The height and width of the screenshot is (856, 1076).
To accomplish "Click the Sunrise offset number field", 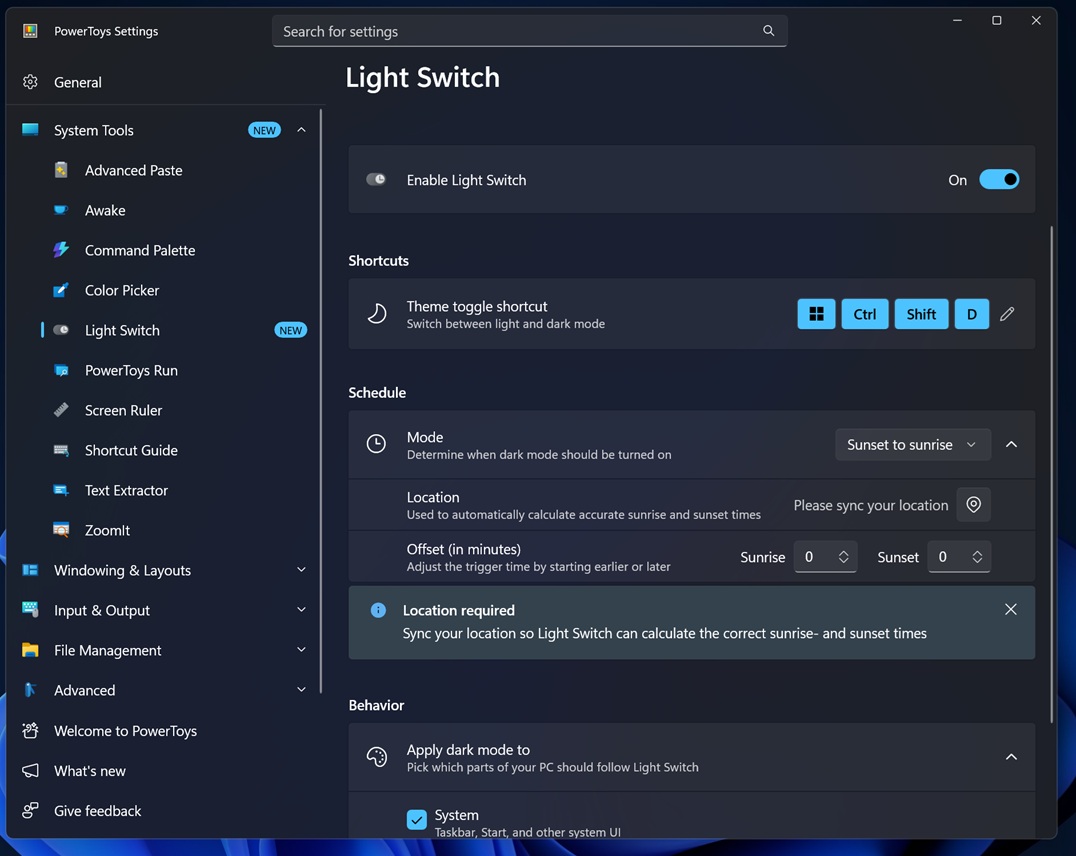I will tap(813, 557).
